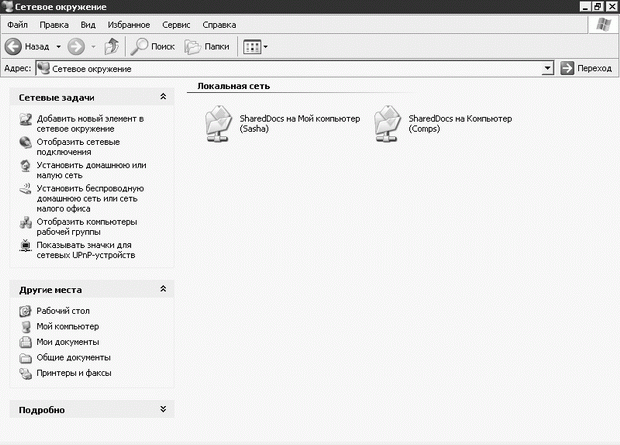The width and height of the screenshot is (620, 445).
Task: Open the Справка menu
Action: (x=219, y=25)
